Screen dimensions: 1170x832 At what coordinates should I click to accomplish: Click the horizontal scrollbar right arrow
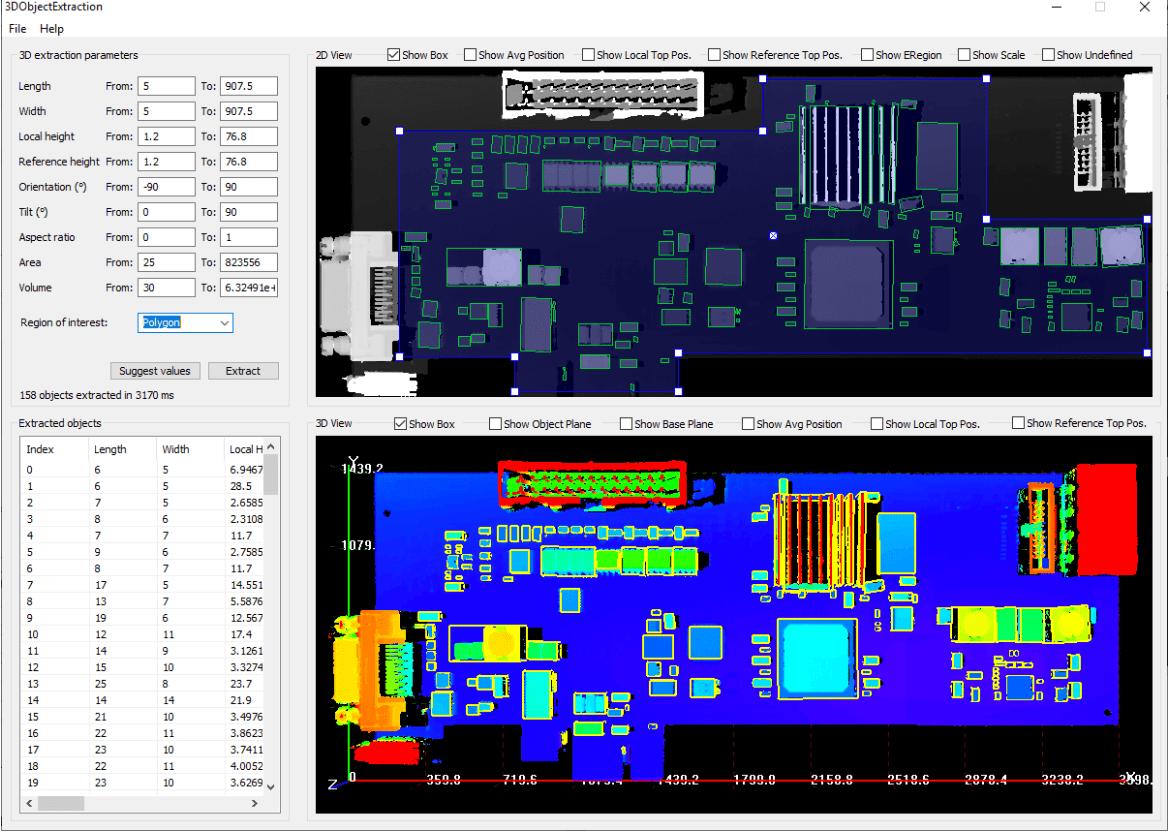pyautogui.click(x=271, y=803)
